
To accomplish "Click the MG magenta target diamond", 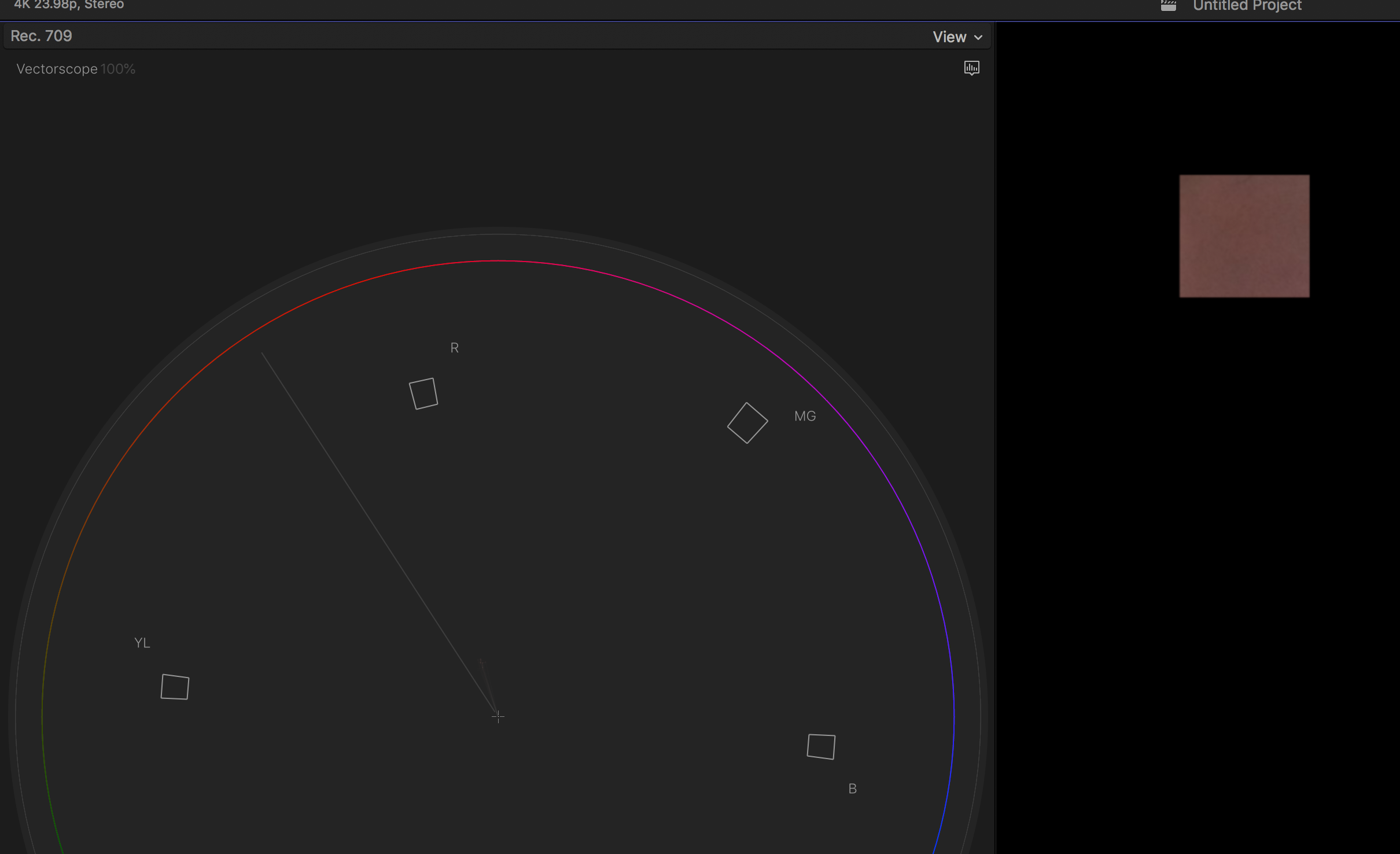I will coord(747,423).
